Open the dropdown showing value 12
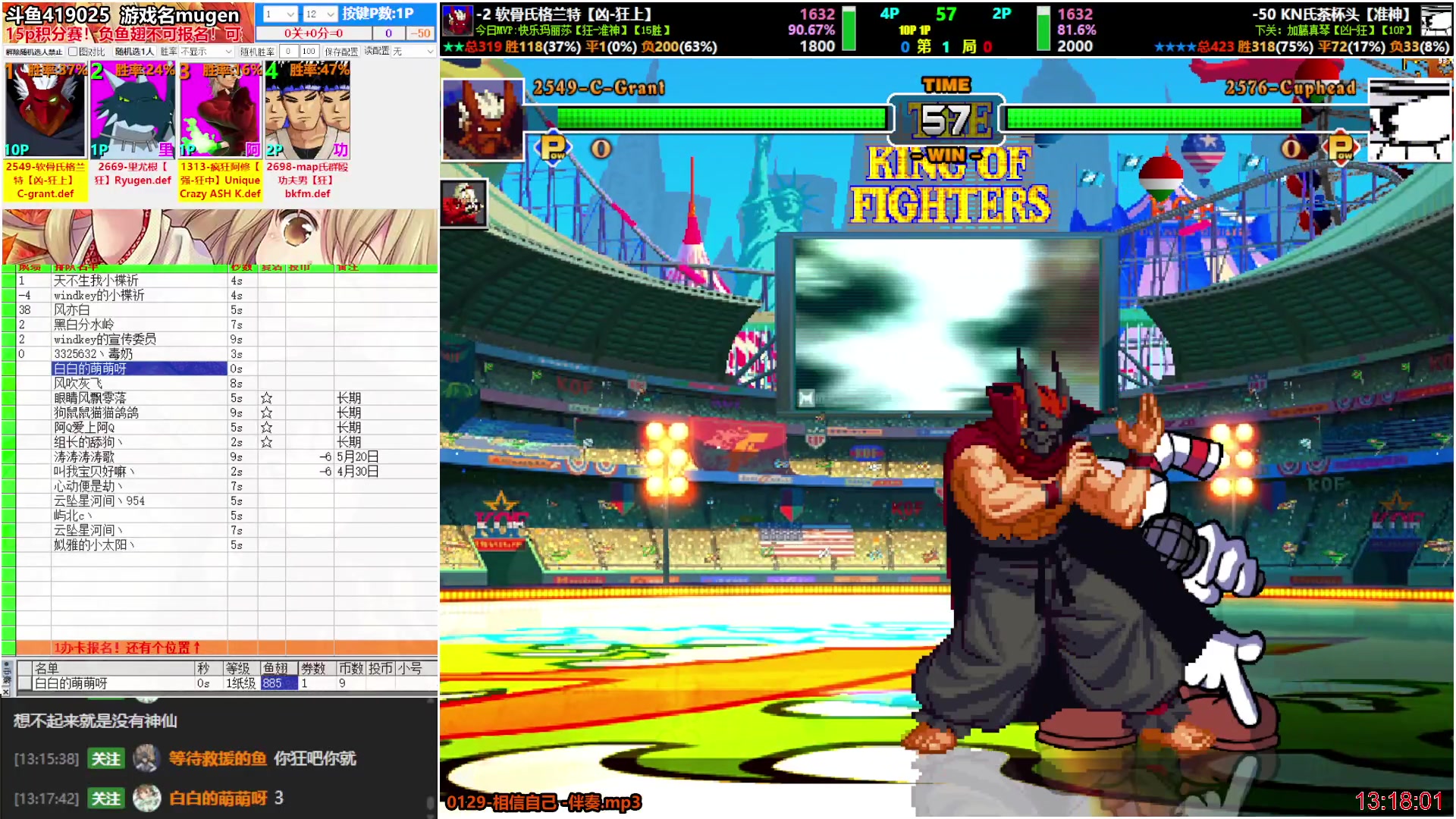The image size is (1456, 819). point(320,14)
